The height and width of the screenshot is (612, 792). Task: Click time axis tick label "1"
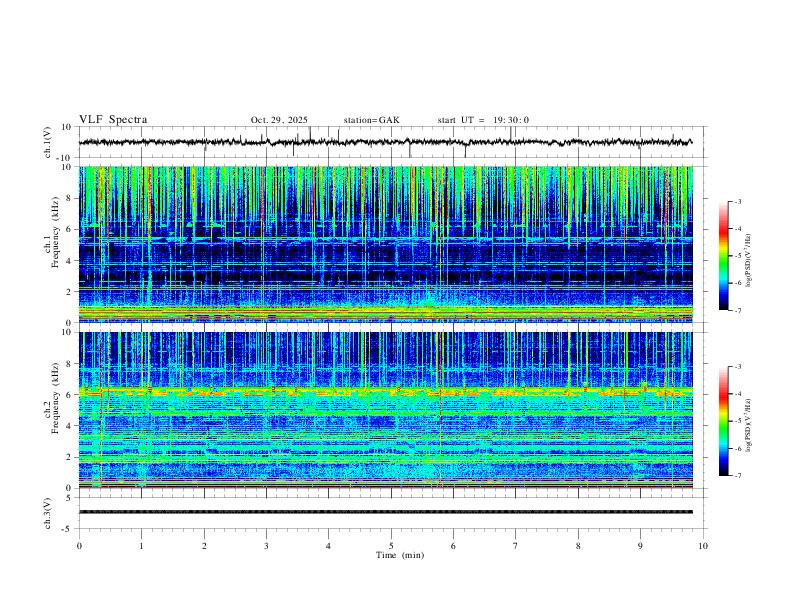(141, 546)
